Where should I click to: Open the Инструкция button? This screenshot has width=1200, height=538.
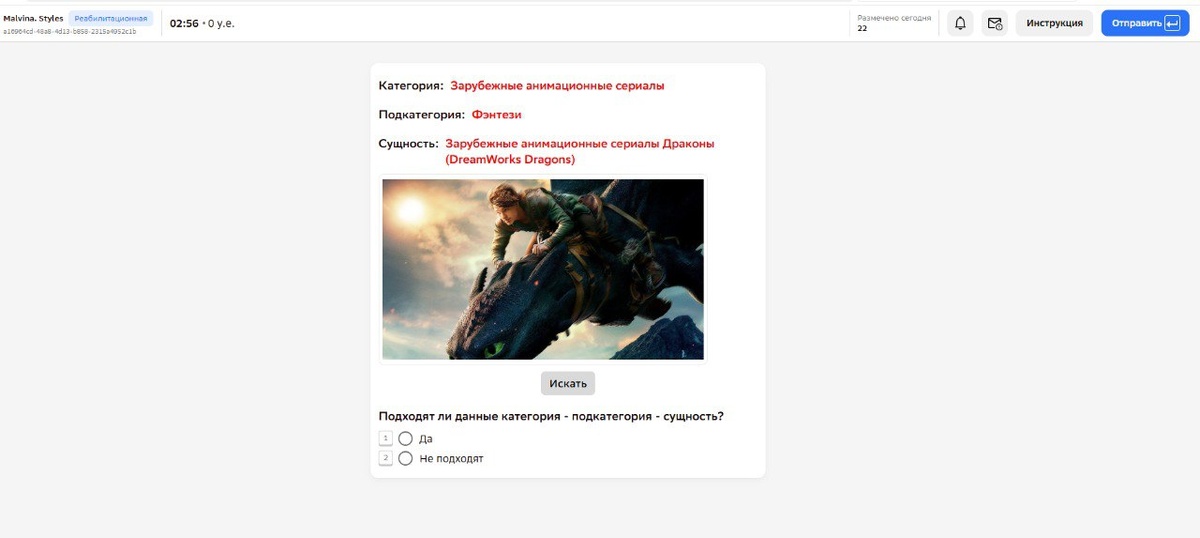click(1054, 23)
